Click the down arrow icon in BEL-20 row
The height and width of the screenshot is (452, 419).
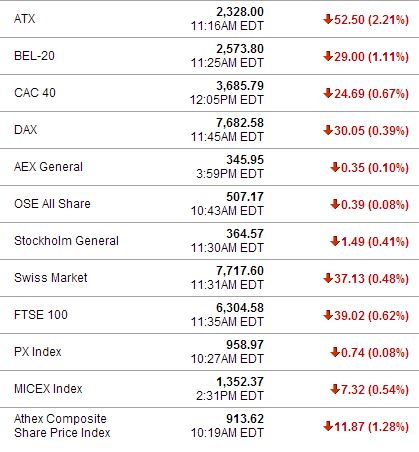tap(328, 56)
